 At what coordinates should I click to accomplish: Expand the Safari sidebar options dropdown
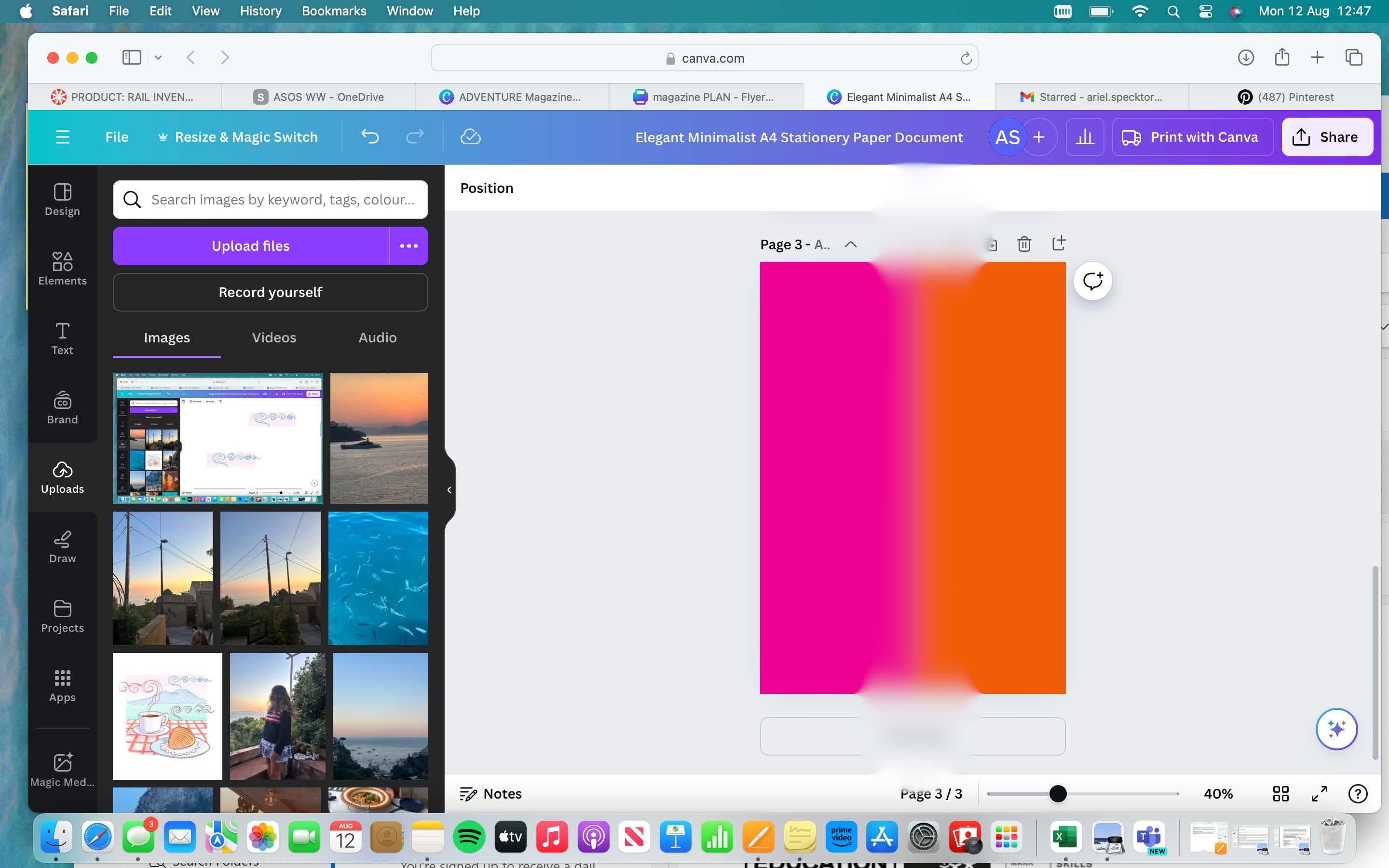(158, 57)
